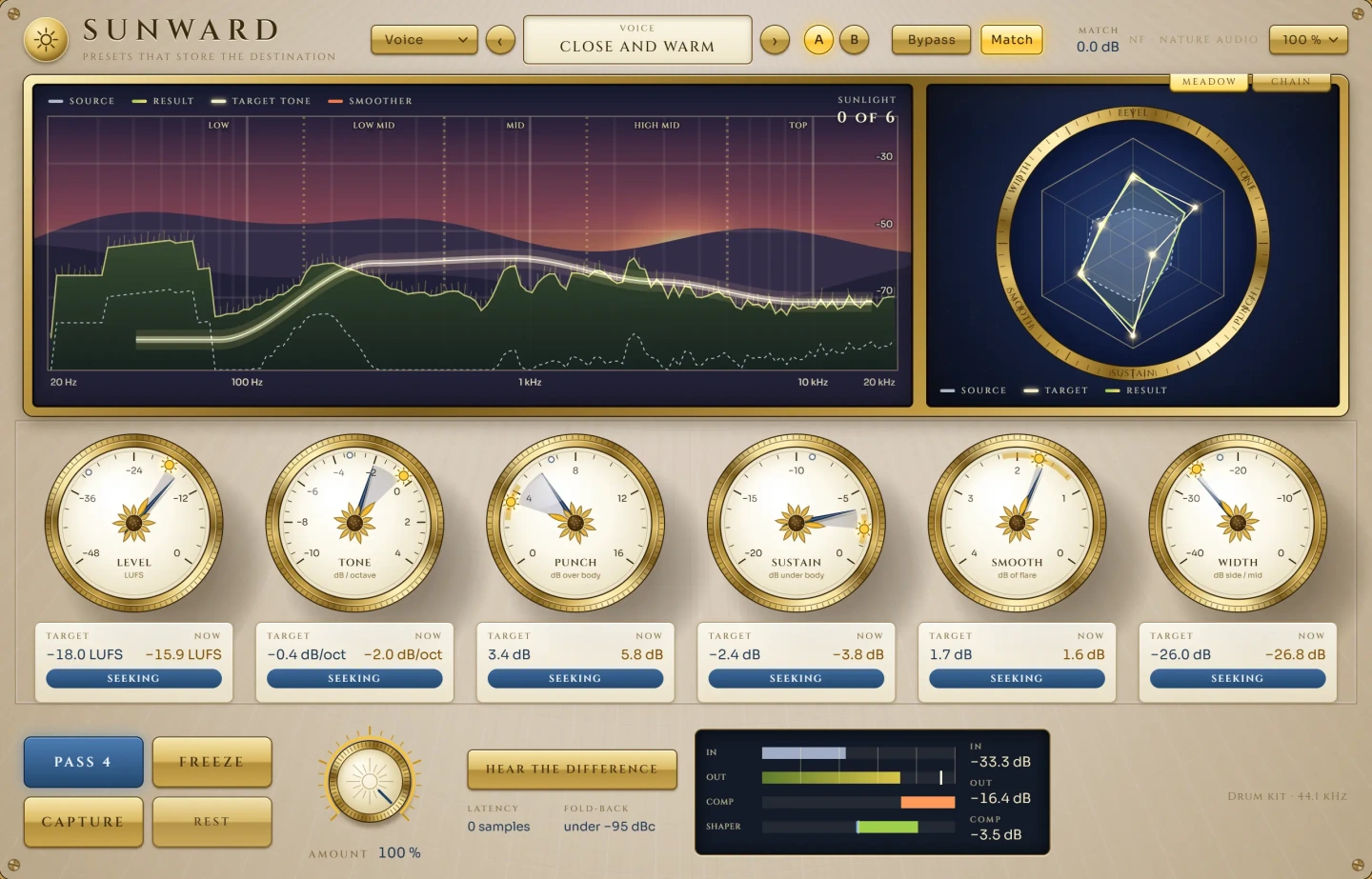Click the Seeking button under Level
Image resolution: width=1372 pixels, height=879 pixels.
pyautogui.click(x=133, y=678)
